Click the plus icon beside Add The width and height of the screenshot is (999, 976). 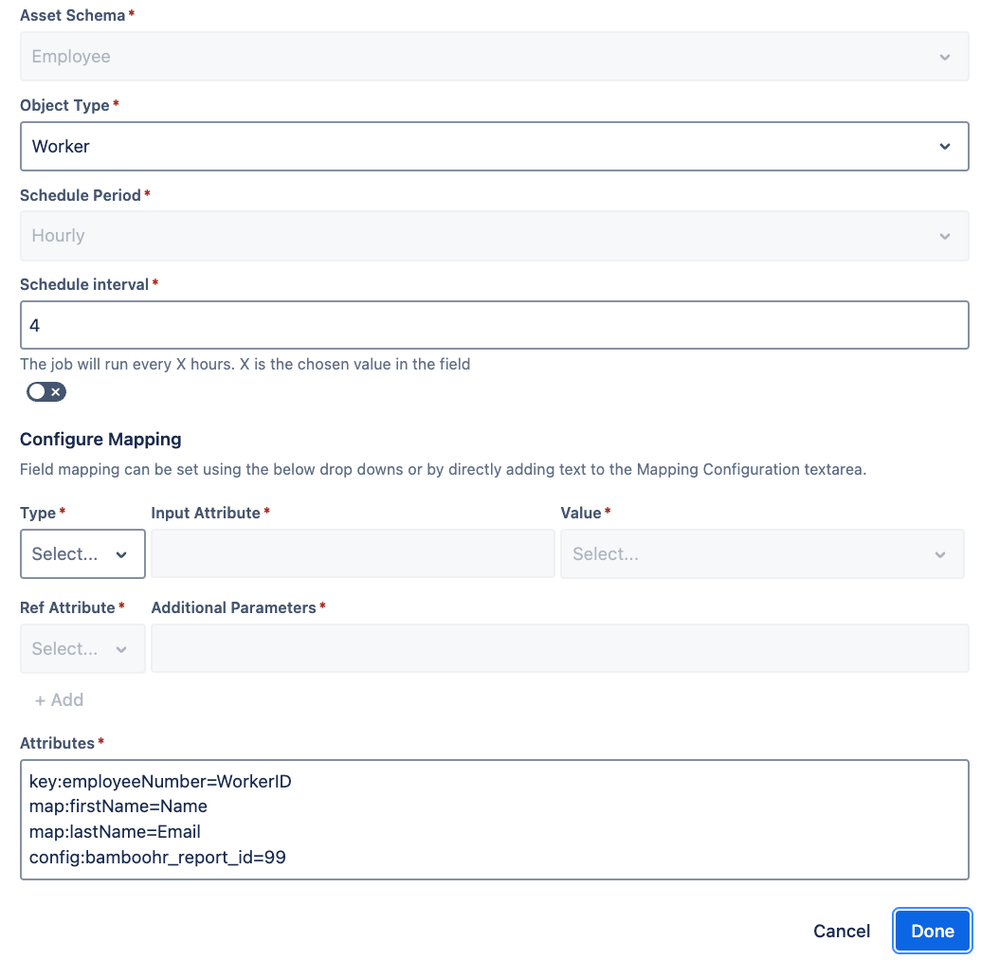pos(40,701)
